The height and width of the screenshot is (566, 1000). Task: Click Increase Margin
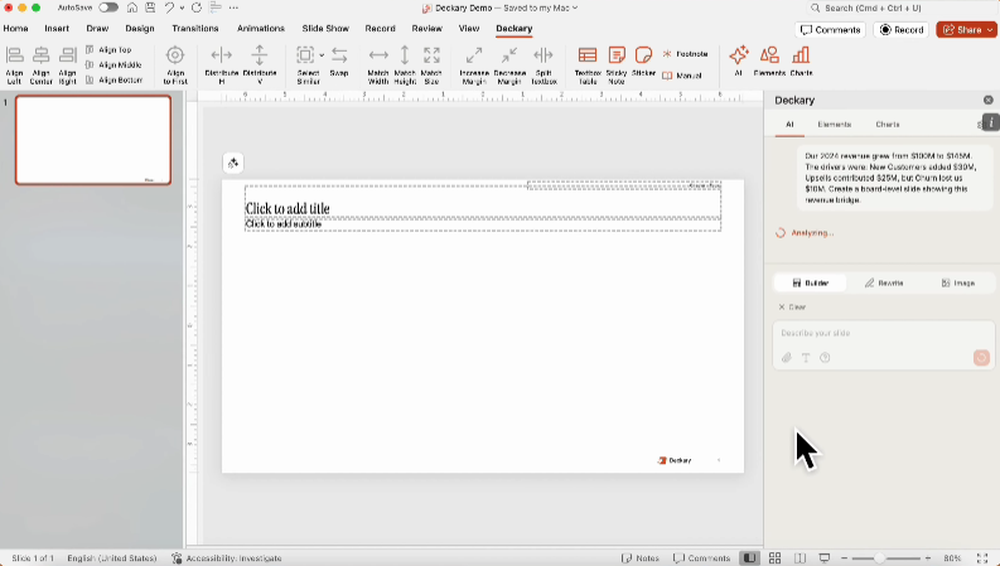(474, 64)
